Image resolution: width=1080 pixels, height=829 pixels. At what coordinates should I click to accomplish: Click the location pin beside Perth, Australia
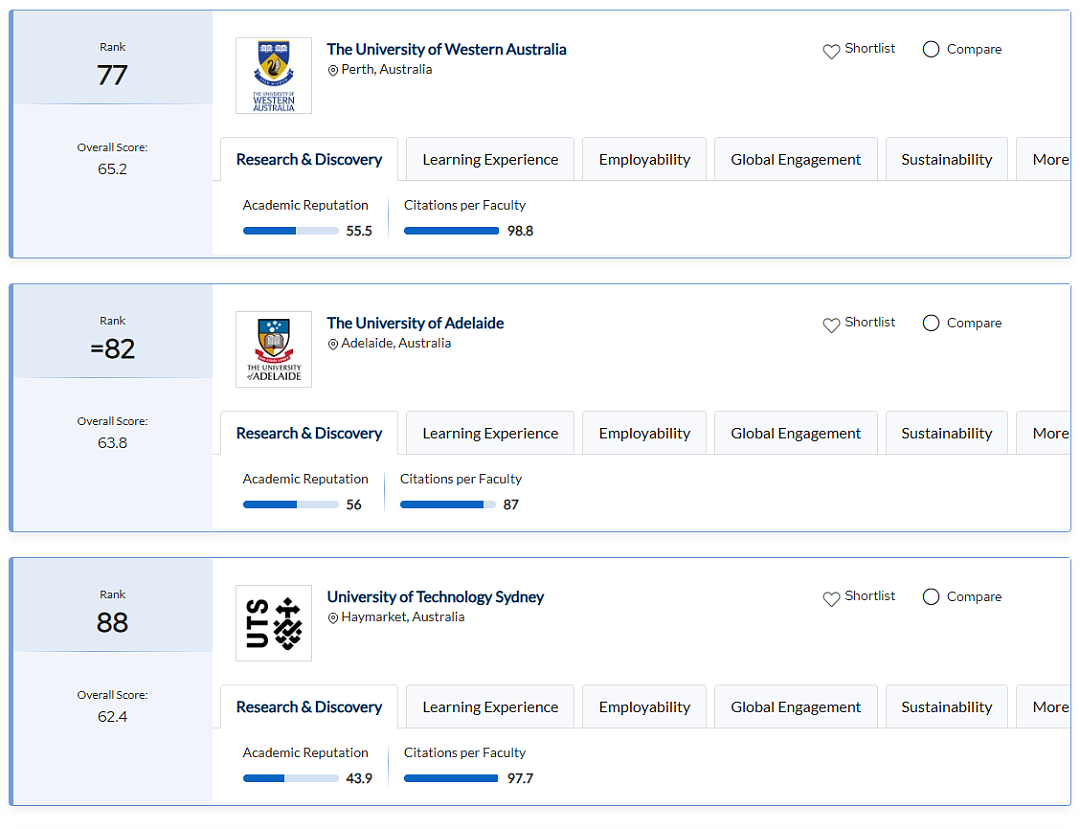[x=333, y=70]
